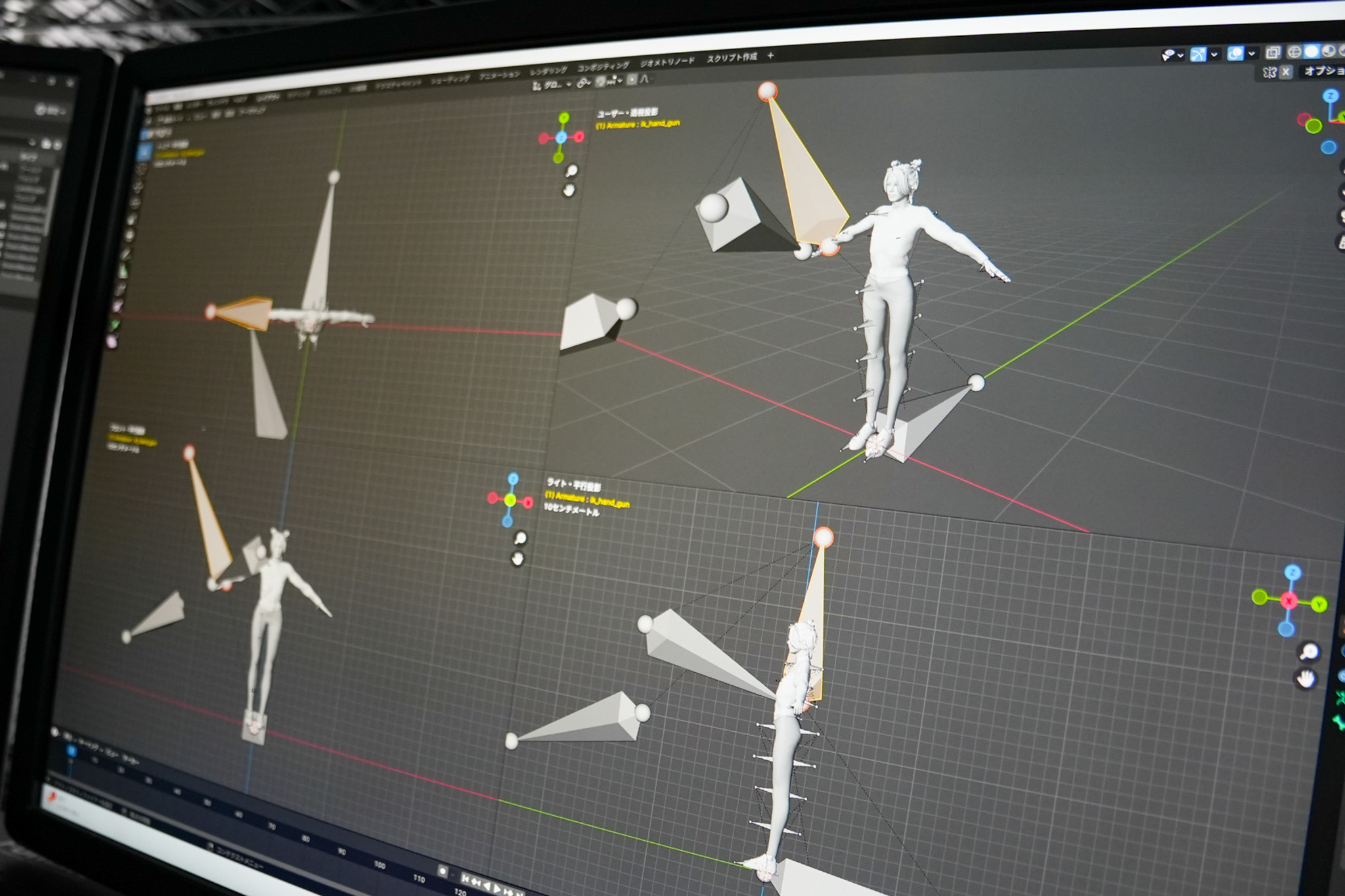The height and width of the screenshot is (896, 1345).
Task: Open the transform orientation グロ.. dropdown
Action: [552, 85]
